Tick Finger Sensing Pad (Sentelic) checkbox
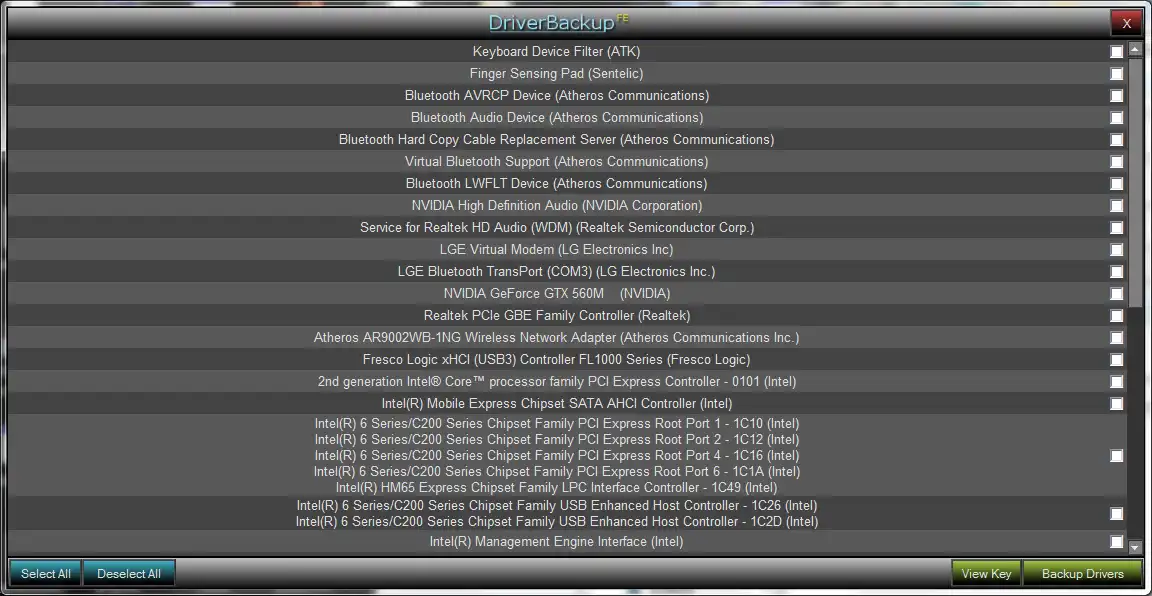Screen dimensions: 1152x596 pos(1117,73)
